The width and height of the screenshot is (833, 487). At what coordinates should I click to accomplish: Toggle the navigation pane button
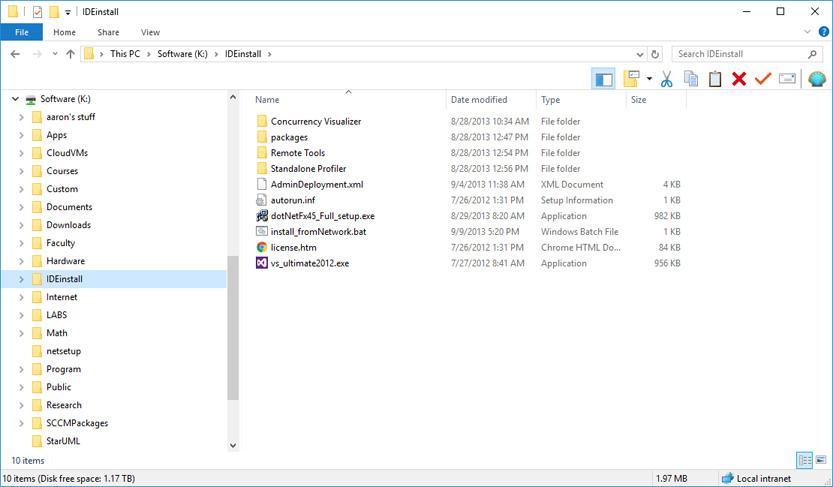point(603,79)
